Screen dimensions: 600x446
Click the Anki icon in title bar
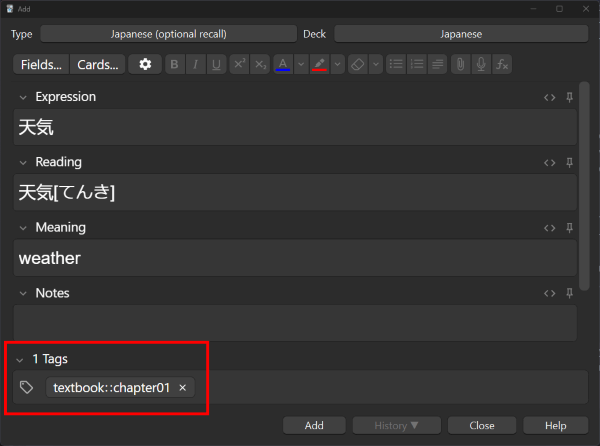[x=10, y=8]
